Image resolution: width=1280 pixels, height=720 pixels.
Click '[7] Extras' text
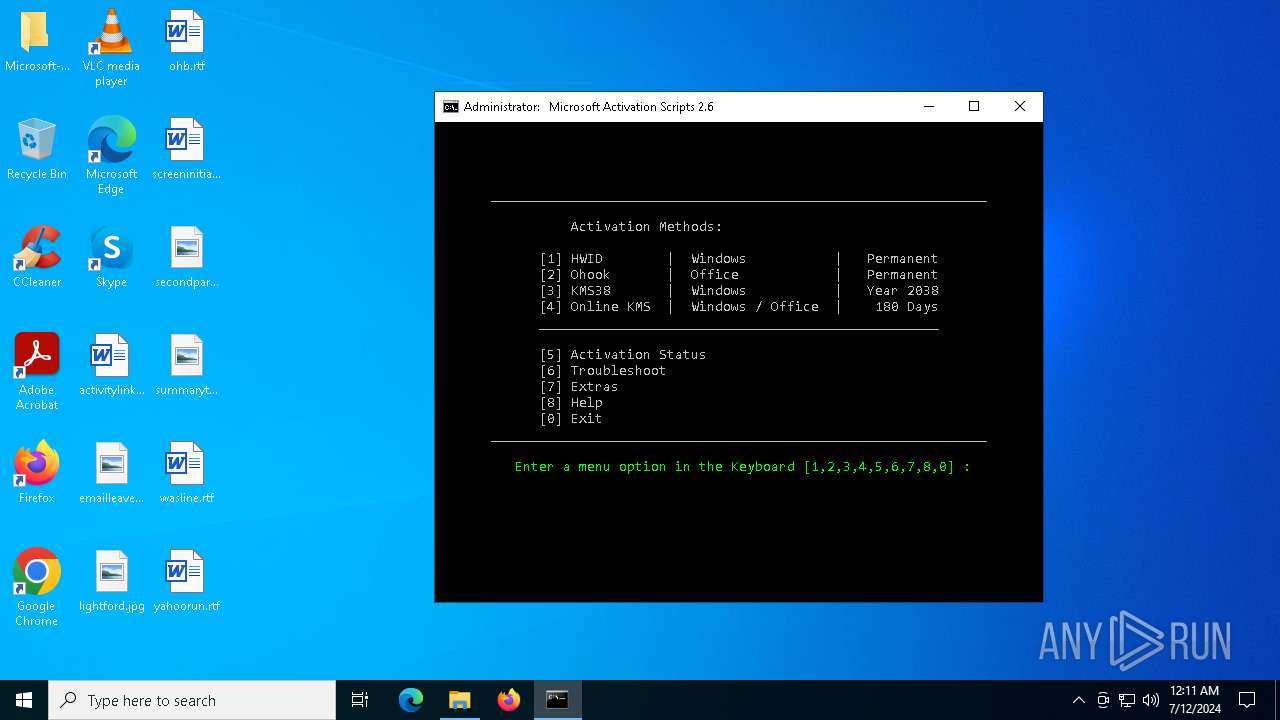click(578, 387)
